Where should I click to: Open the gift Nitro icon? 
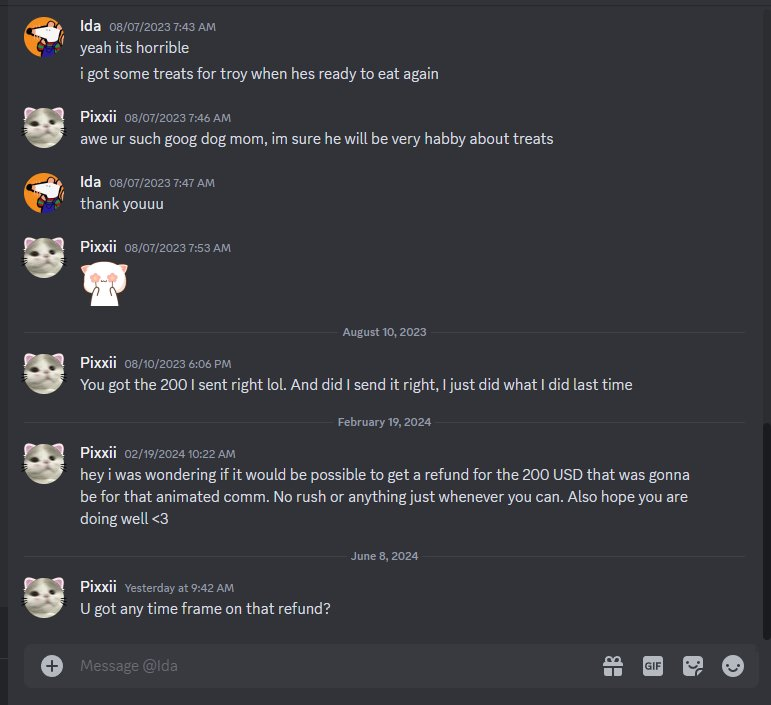pyautogui.click(x=613, y=666)
